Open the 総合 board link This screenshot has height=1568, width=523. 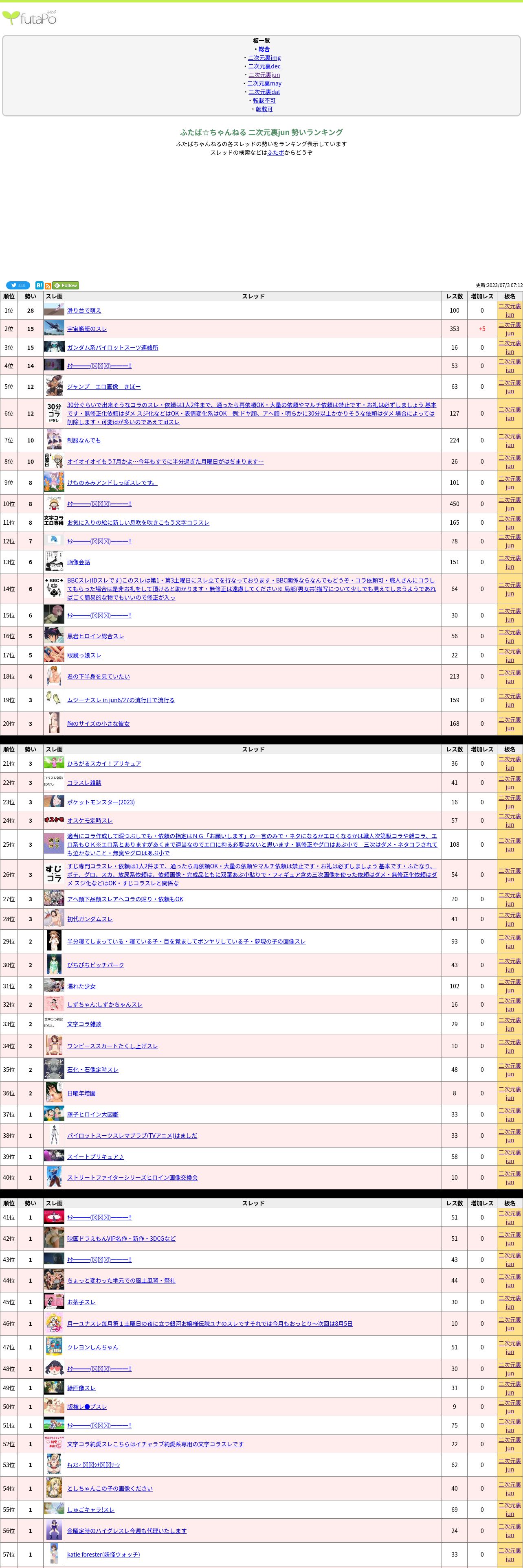(x=264, y=49)
